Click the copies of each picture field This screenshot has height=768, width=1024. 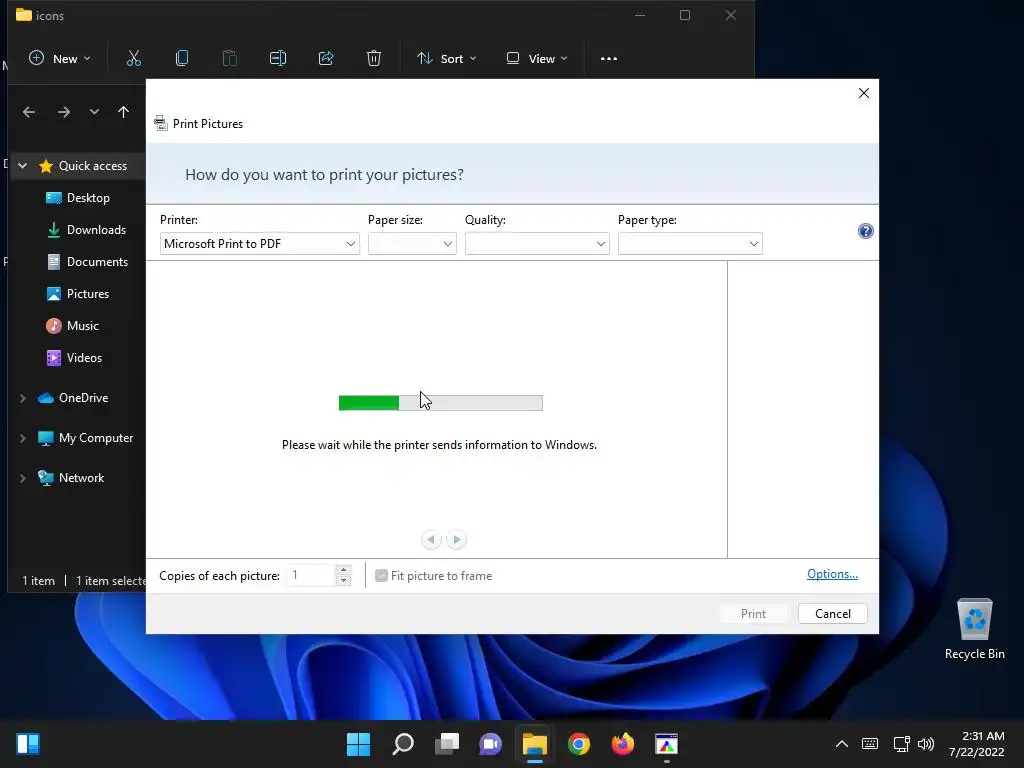tap(312, 575)
